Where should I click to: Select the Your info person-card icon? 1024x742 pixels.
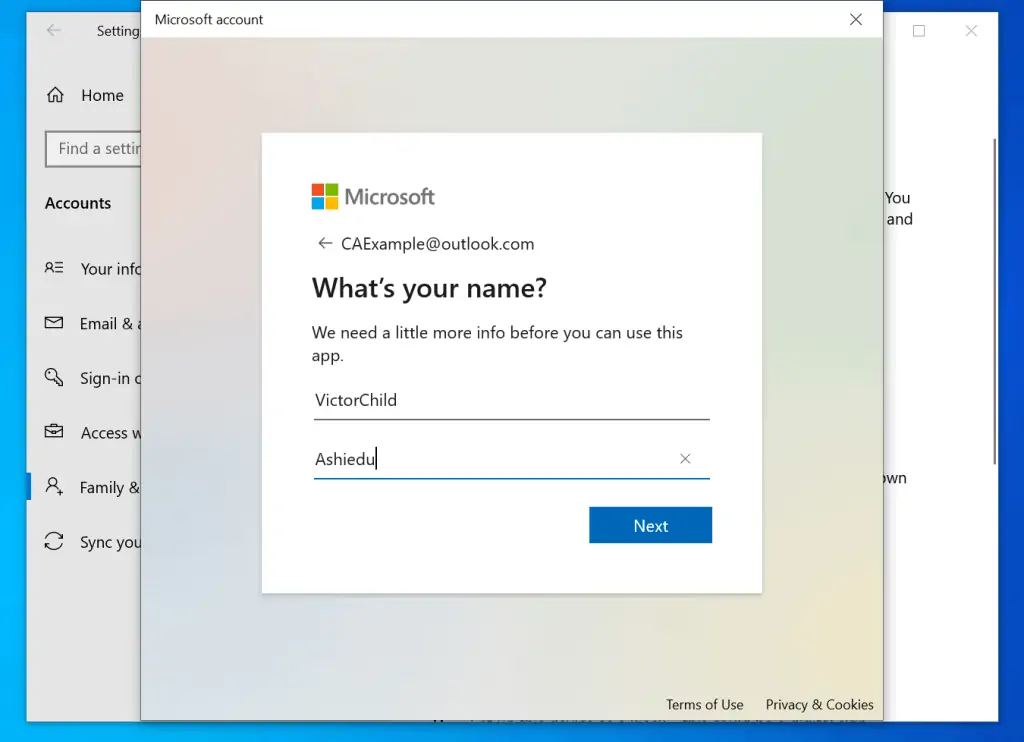[x=54, y=268]
